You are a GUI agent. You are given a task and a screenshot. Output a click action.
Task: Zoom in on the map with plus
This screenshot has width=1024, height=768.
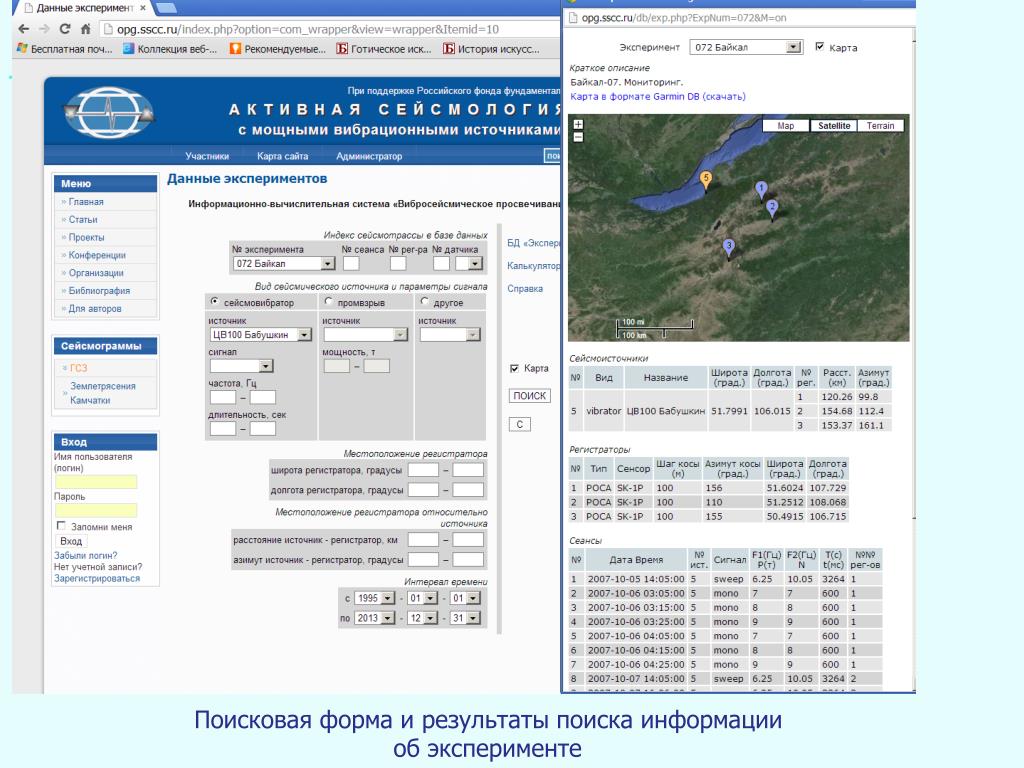click(x=578, y=124)
